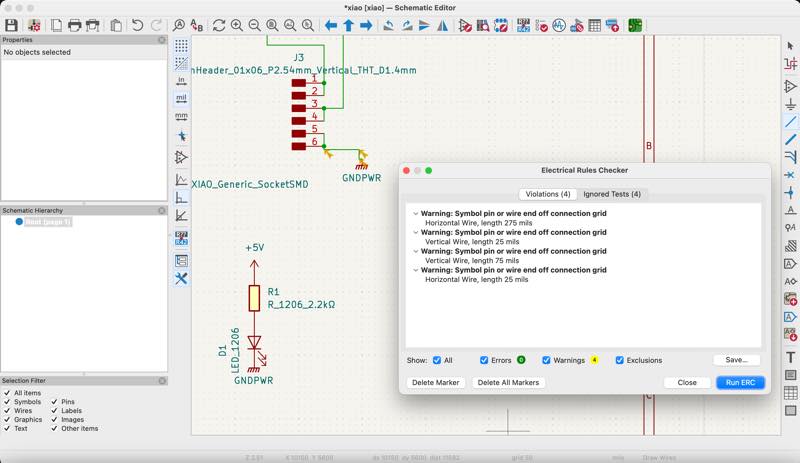This screenshot has width=800, height=463.
Task: Click the J3 reference label in schematic
Action: pos(299,58)
